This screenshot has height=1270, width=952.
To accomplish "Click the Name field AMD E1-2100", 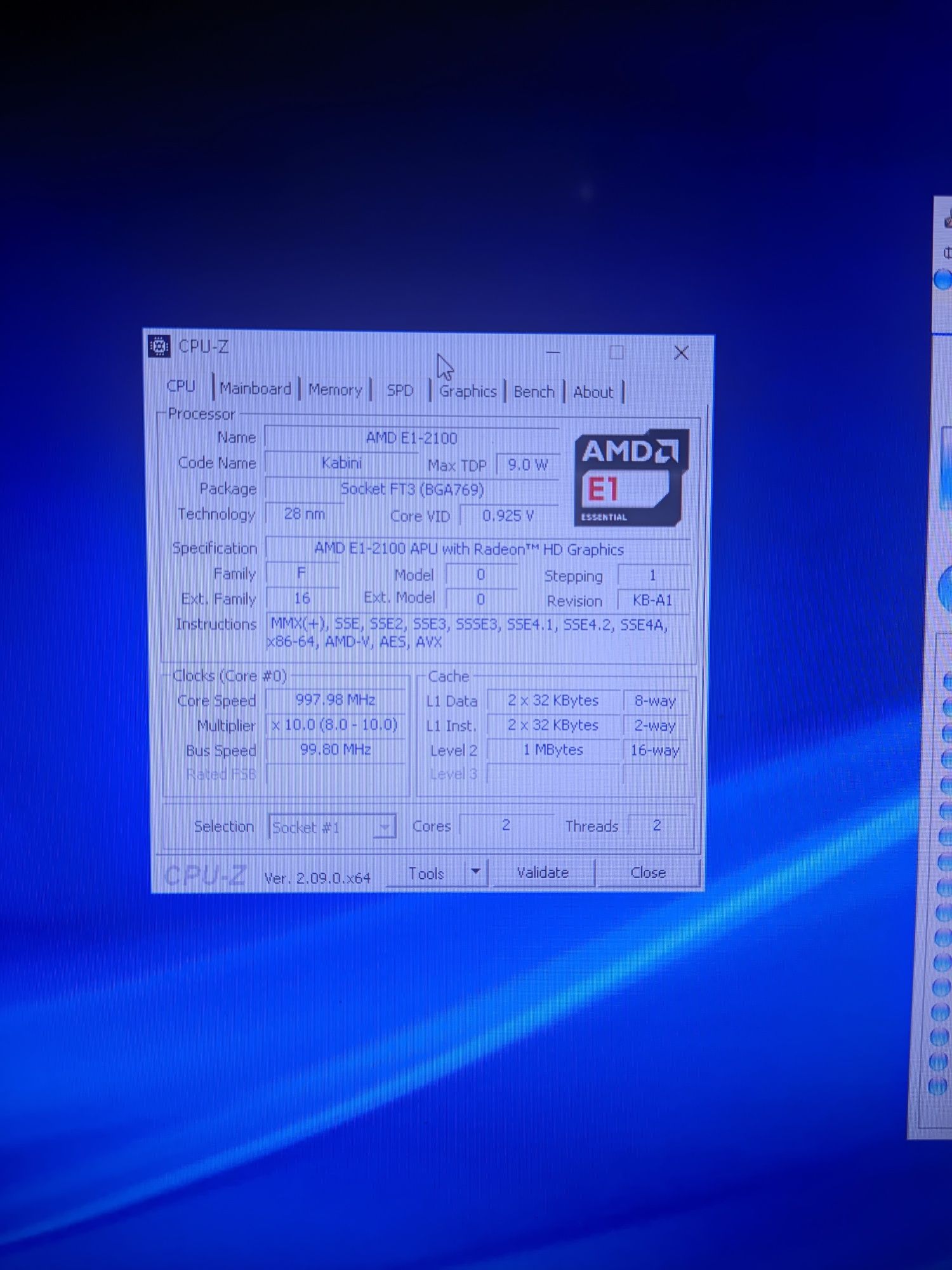I will pyautogui.click(x=411, y=438).
